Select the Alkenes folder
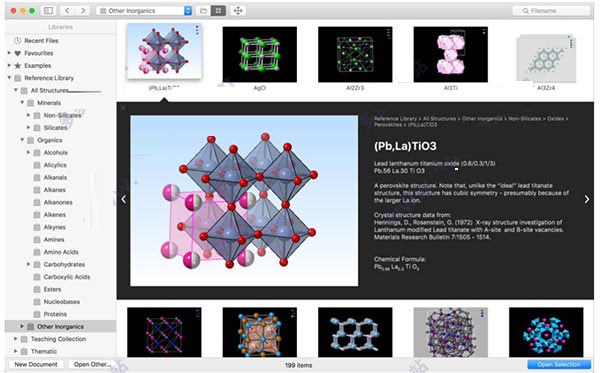The width and height of the screenshot is (600, 373). point(49,215)
